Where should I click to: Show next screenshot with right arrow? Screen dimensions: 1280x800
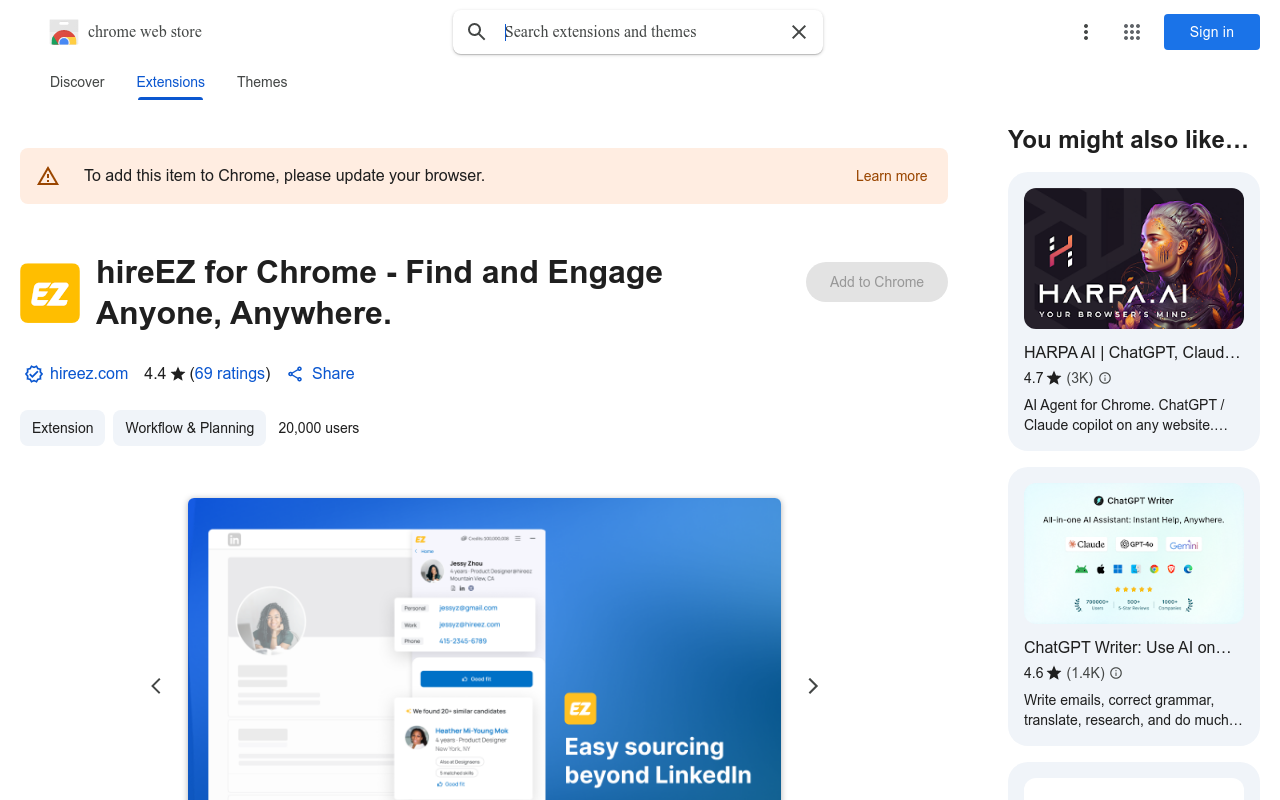tap(813, 686)
